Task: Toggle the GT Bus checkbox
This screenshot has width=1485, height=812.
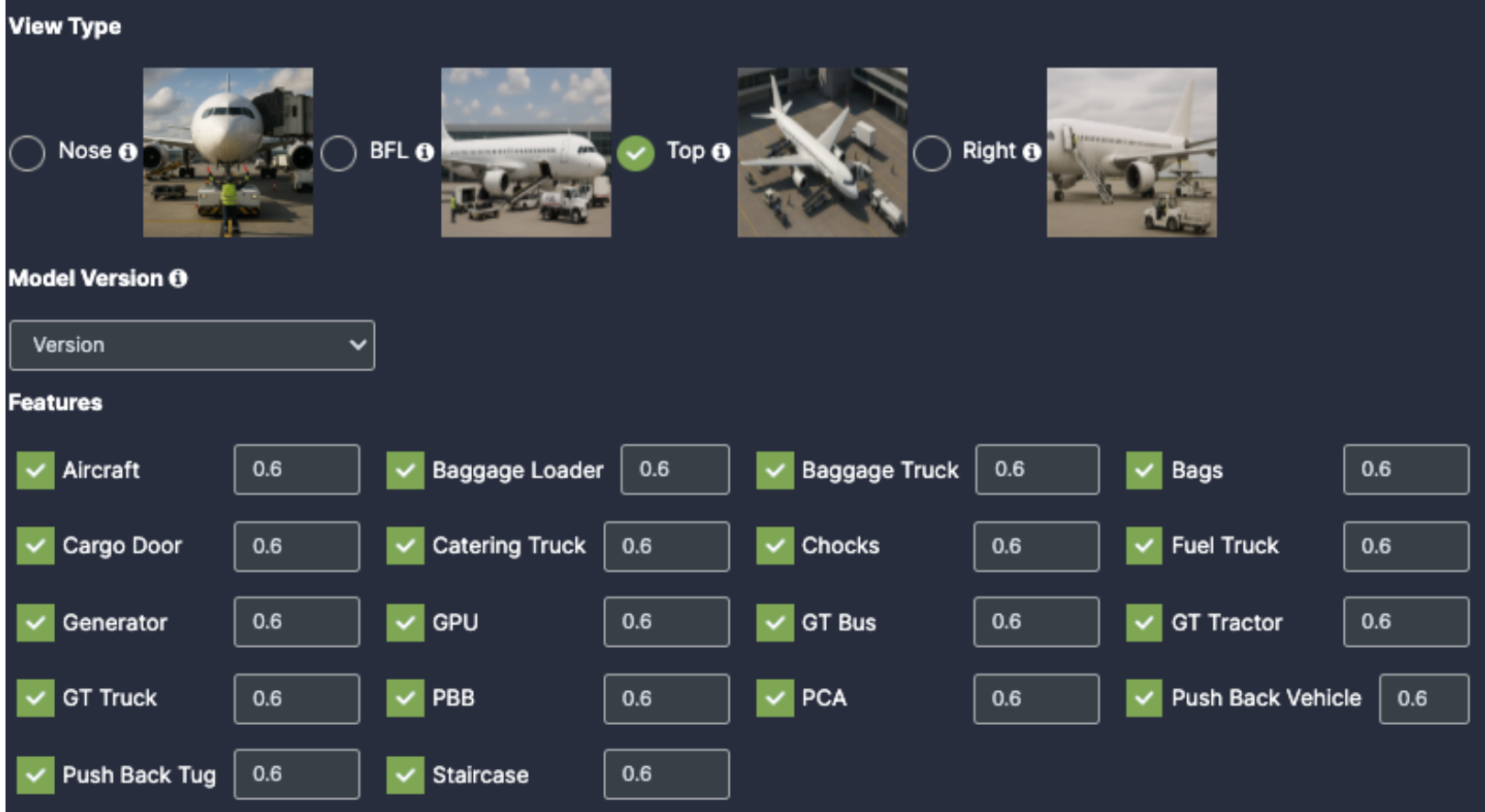Action: click(x=775, y=622)
